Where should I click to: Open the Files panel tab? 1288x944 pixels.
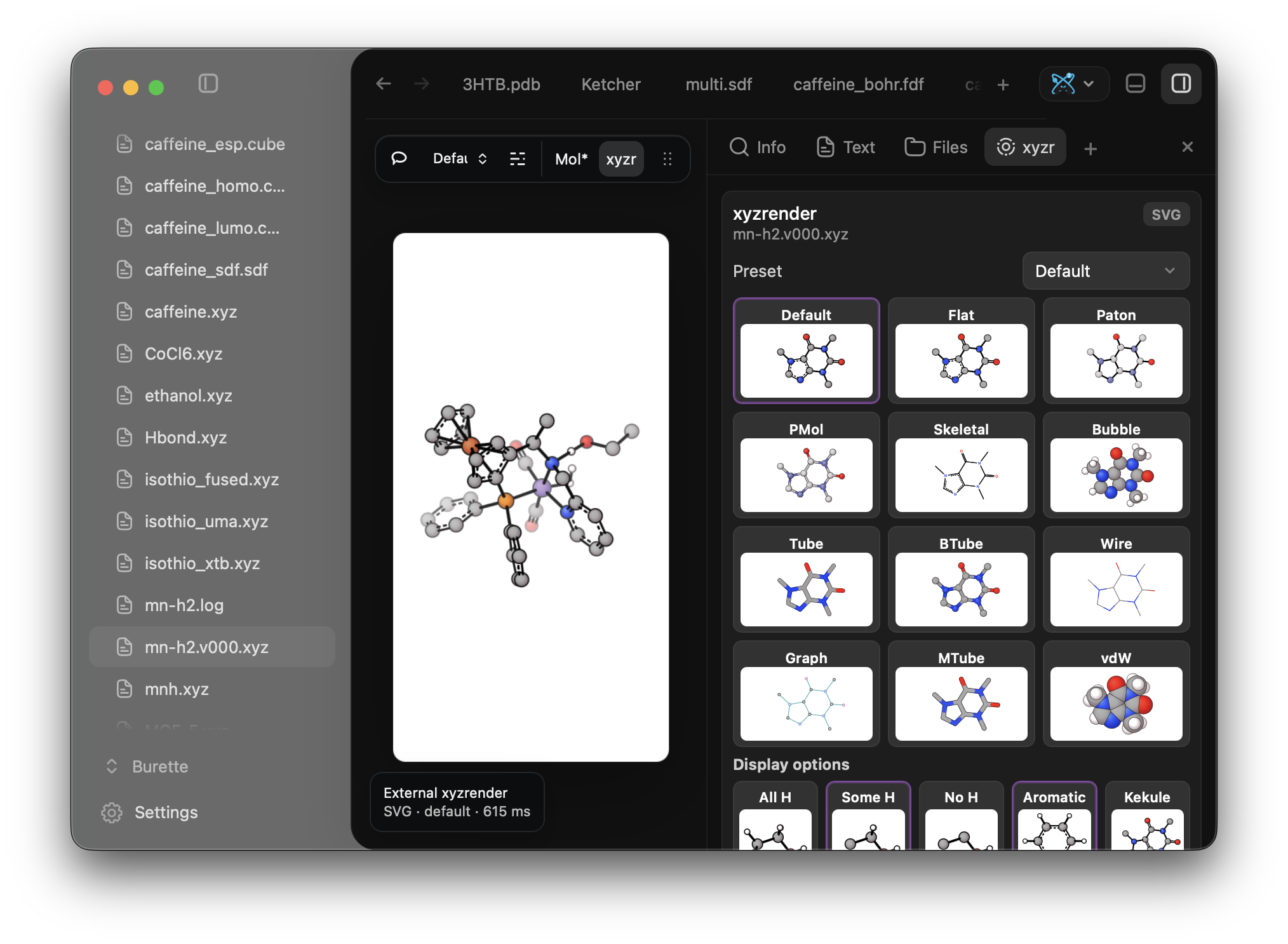point(936,147)
